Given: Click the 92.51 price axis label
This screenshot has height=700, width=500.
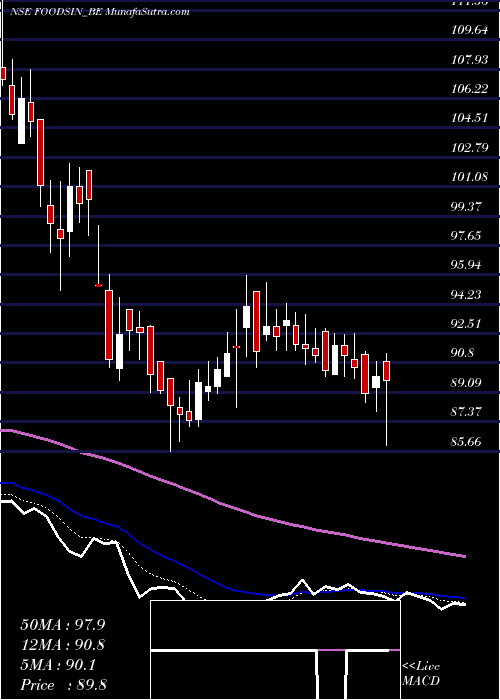Looking at the screenshot, I should (467, 324).
